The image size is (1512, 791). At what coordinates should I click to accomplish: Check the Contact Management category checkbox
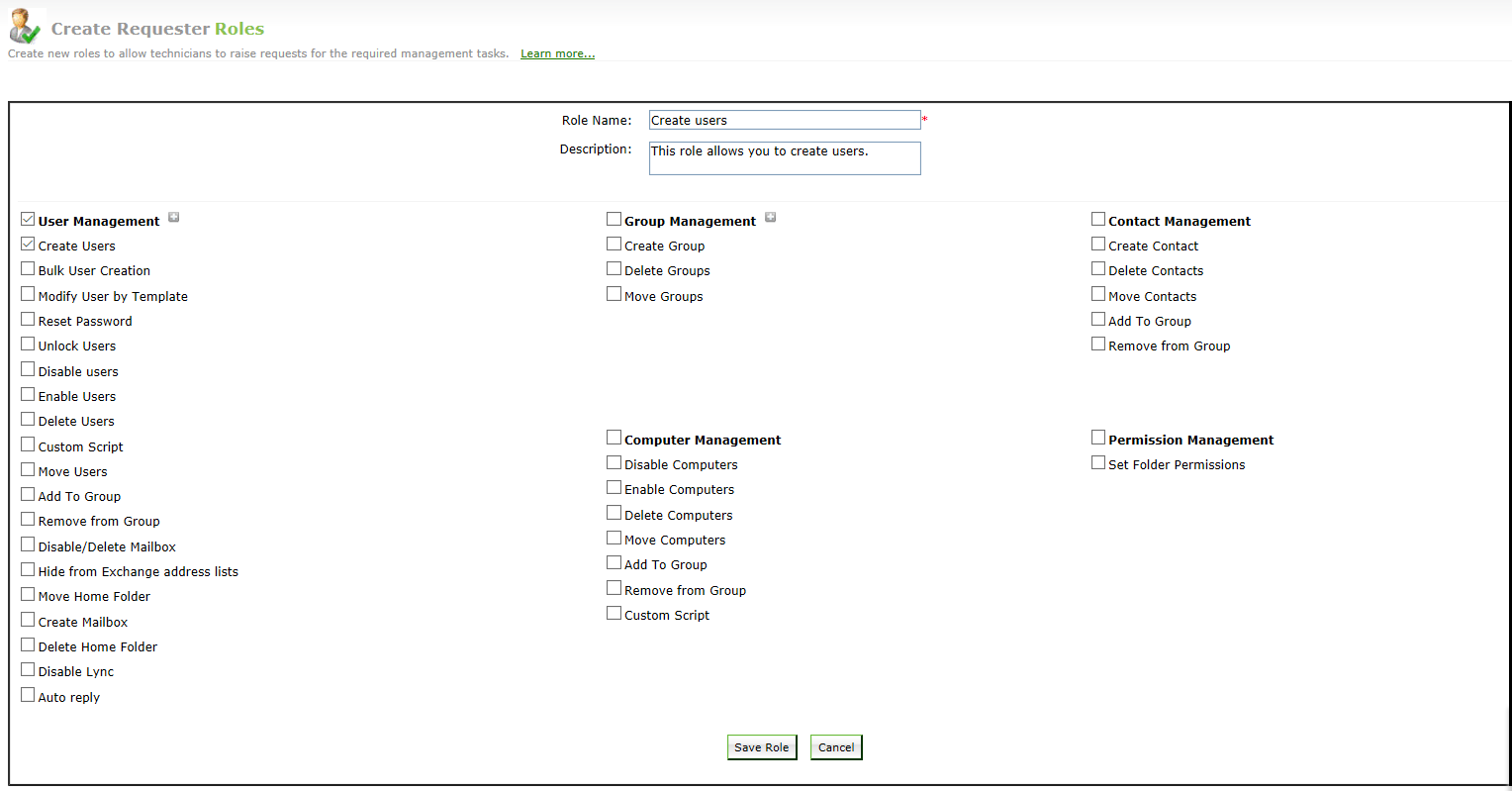[1098, 219]
